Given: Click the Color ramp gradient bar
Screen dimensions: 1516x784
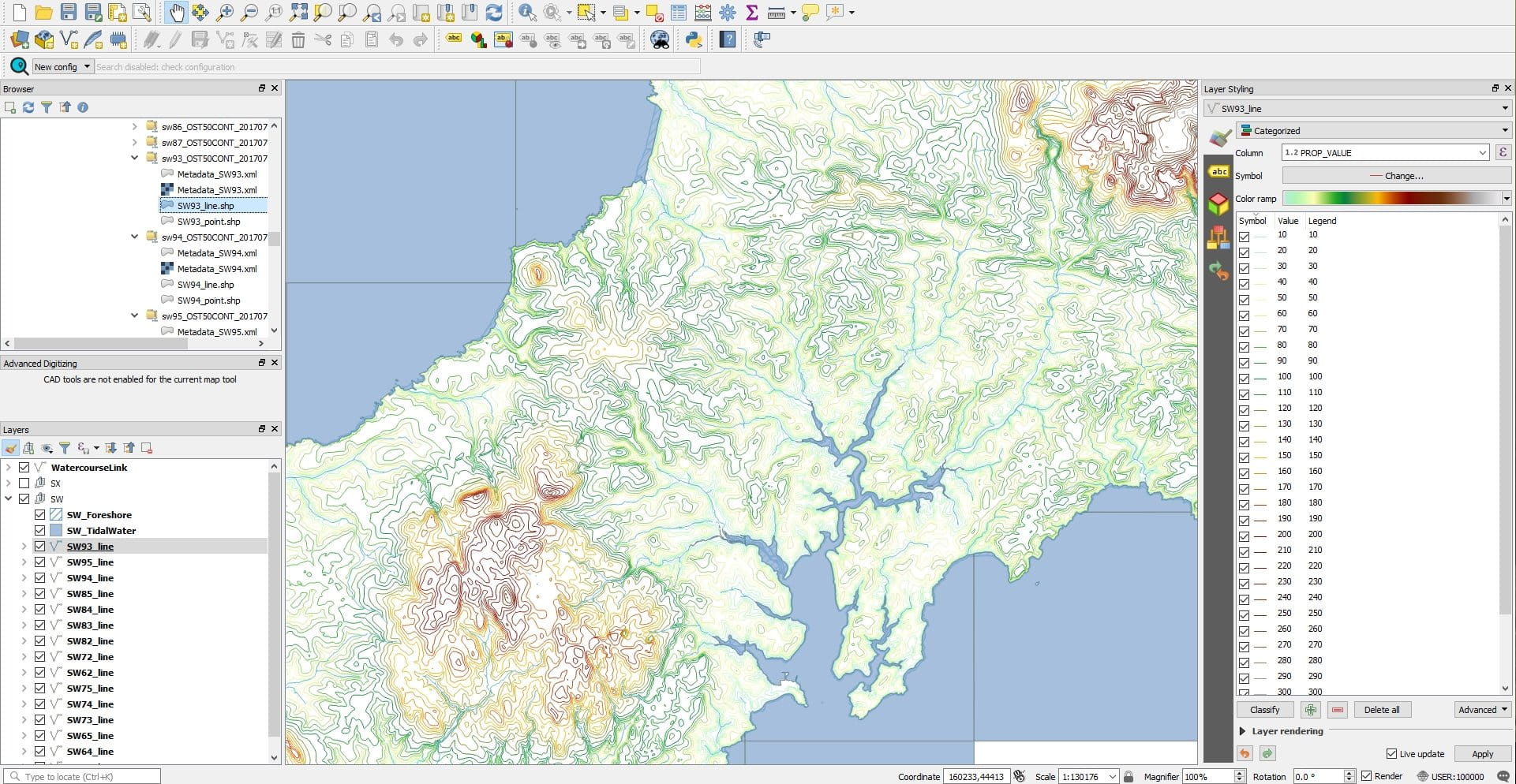Looking at the screenshot, I should tap(1391, 198).
